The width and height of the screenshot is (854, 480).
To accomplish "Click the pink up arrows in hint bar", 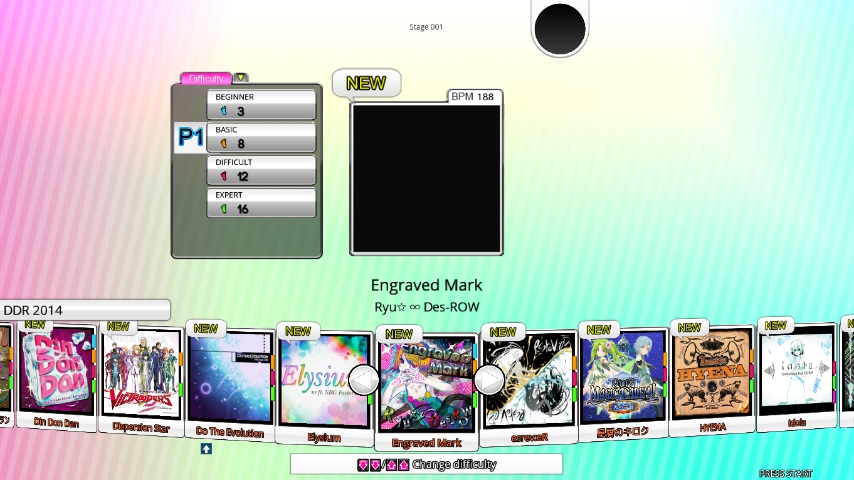I will (398, 465).
